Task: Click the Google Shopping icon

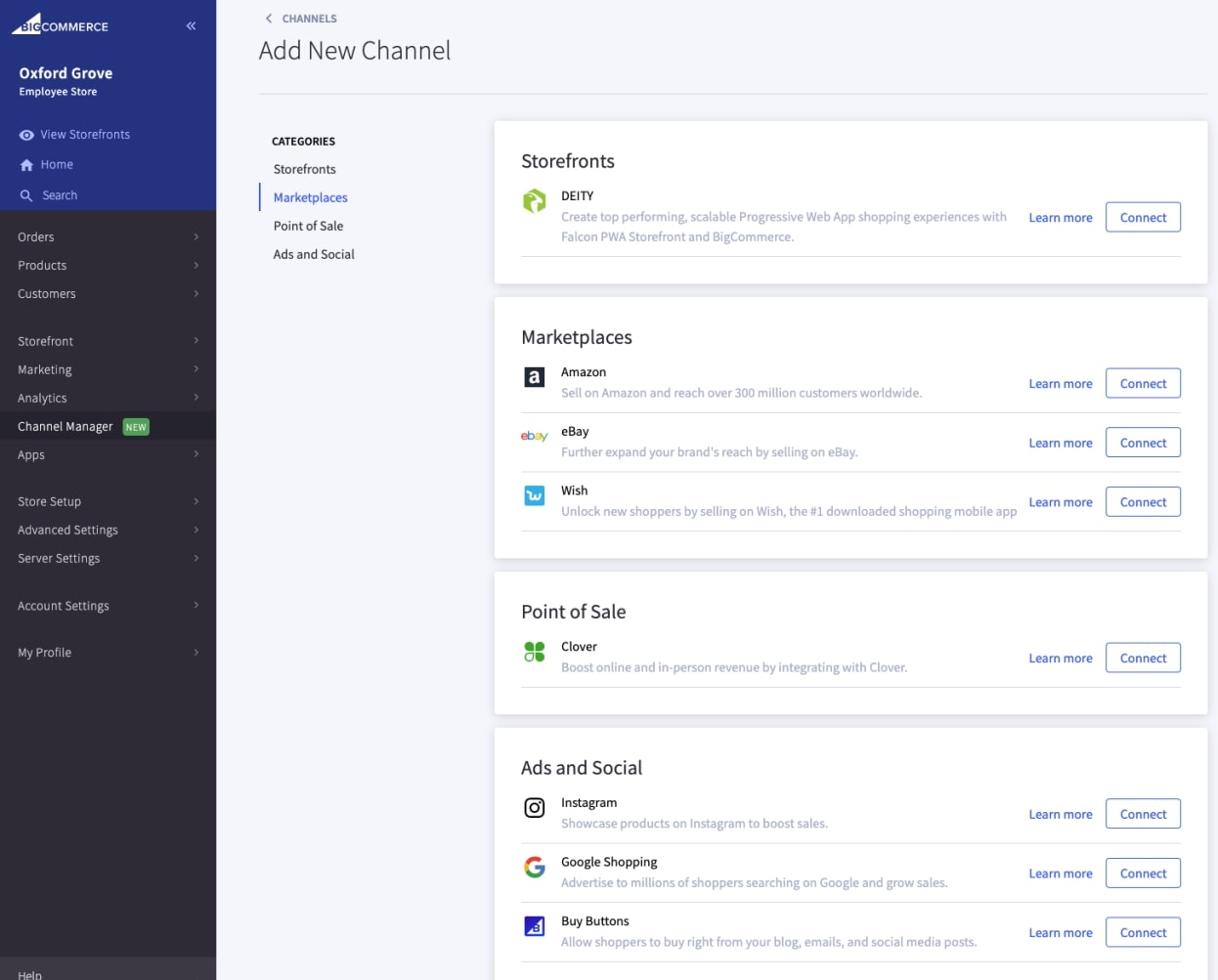Action: pyautogui.click(x=534, y=867)
